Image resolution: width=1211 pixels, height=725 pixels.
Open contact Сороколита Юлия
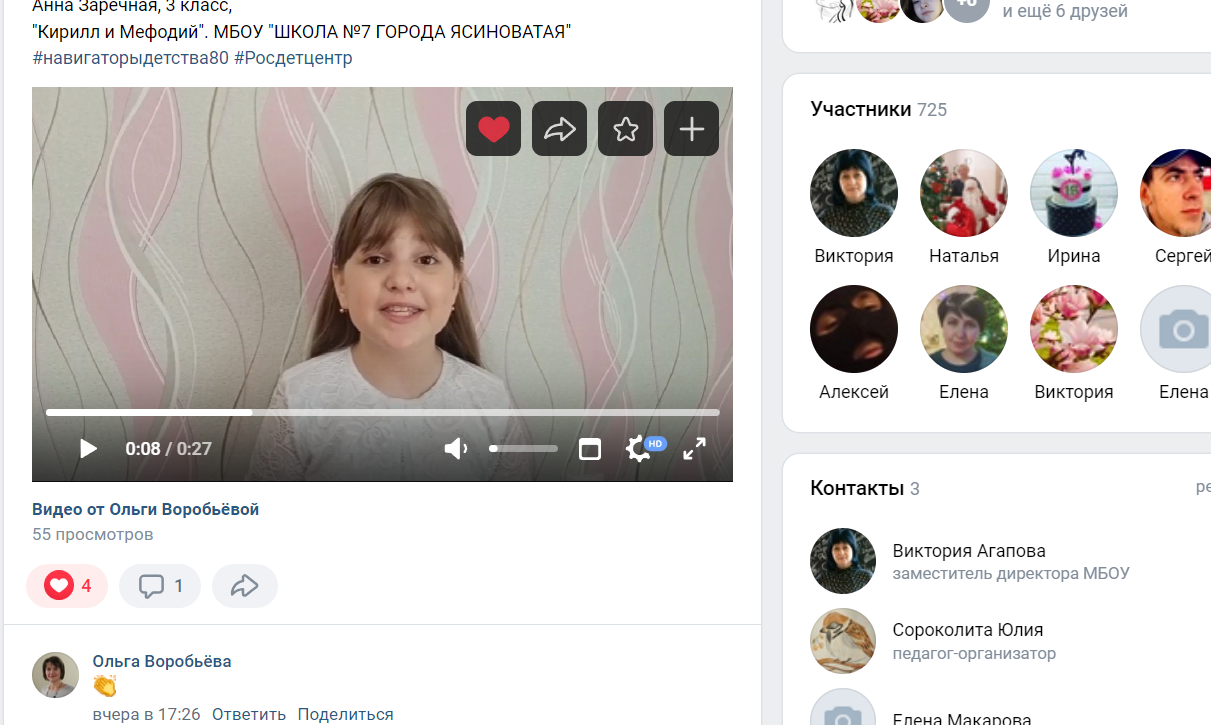(968, 630)
